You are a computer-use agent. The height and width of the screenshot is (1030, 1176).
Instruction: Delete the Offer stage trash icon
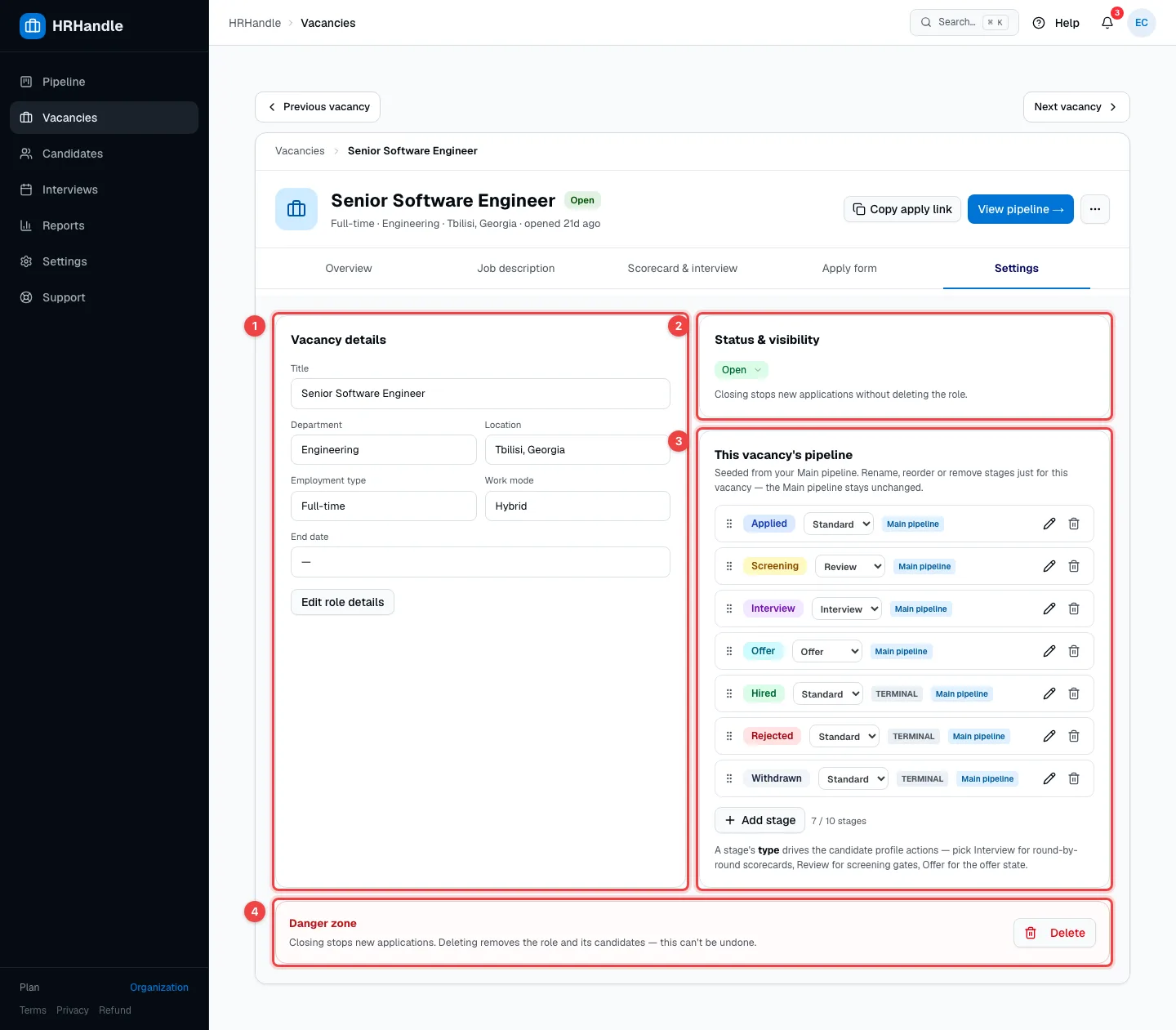pos(1074,651)
